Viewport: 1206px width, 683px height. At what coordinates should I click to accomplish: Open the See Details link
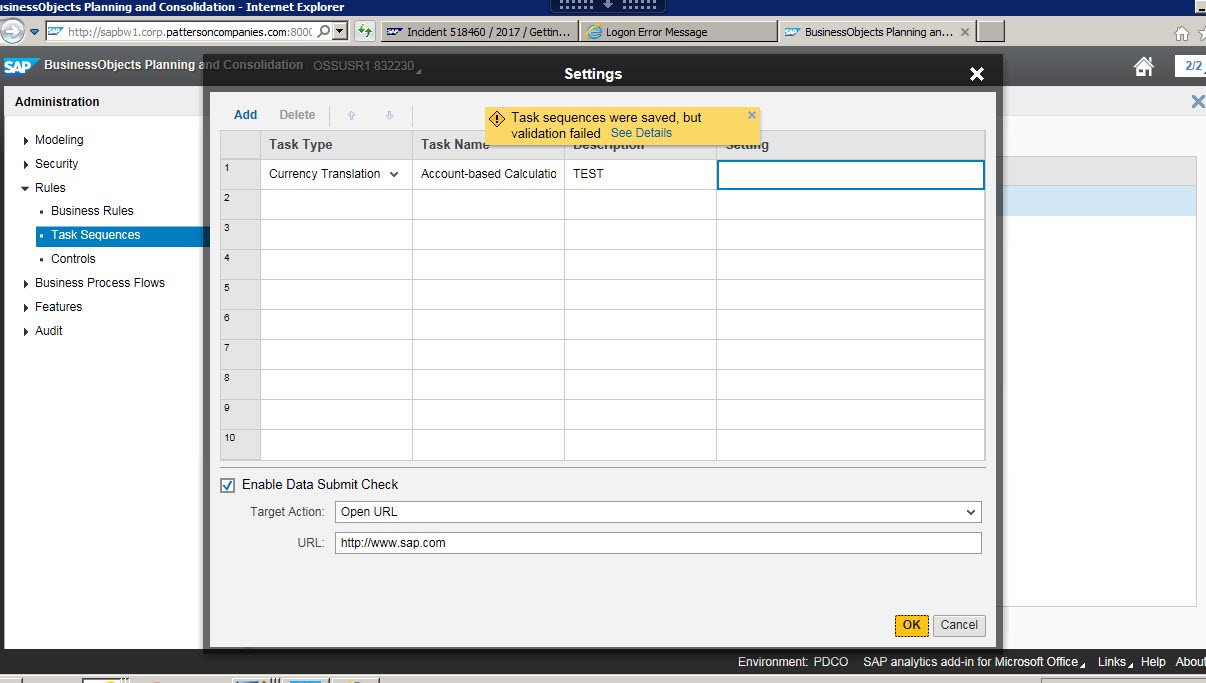point(641,133)
